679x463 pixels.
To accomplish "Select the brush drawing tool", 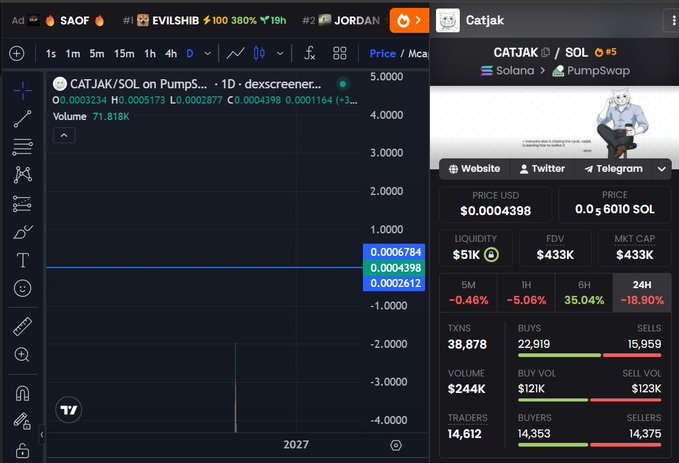I will click(23, 232).
